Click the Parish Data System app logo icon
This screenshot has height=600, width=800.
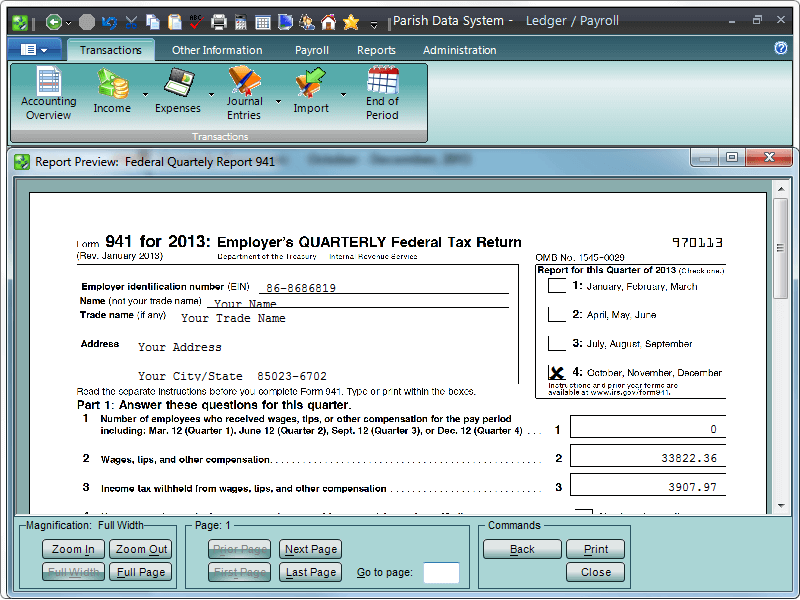pos(20,22)
